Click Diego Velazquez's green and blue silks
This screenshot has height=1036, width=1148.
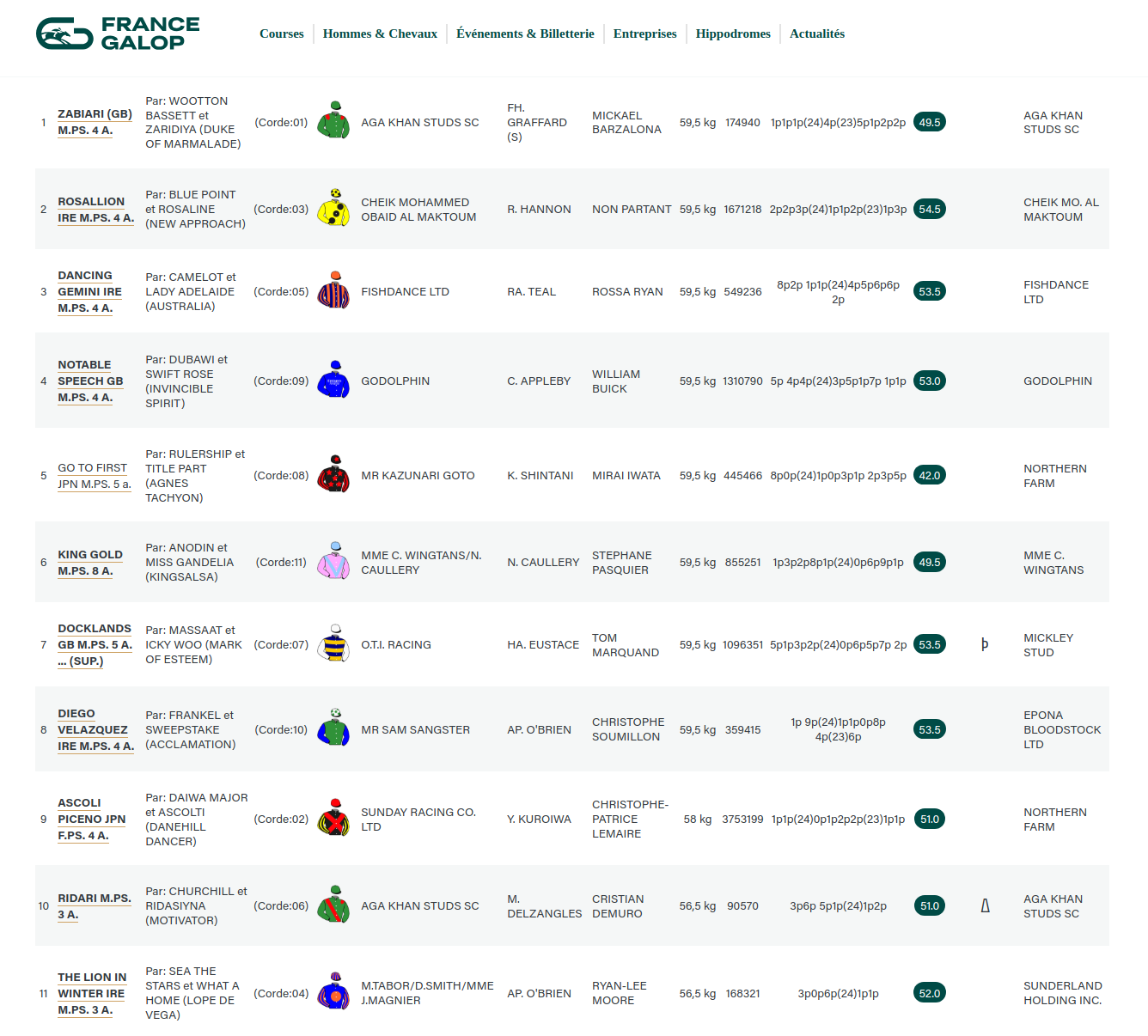click(333, 728)
